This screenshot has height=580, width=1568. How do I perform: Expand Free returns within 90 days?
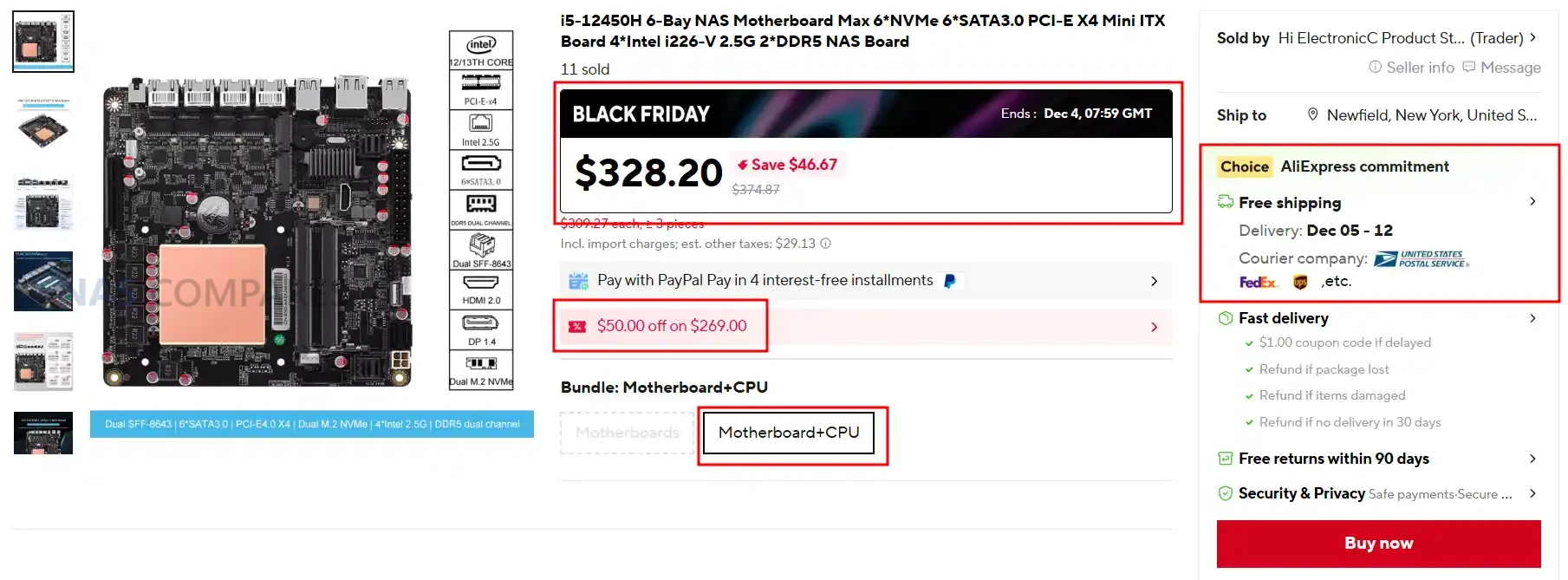click(1532, 459)
